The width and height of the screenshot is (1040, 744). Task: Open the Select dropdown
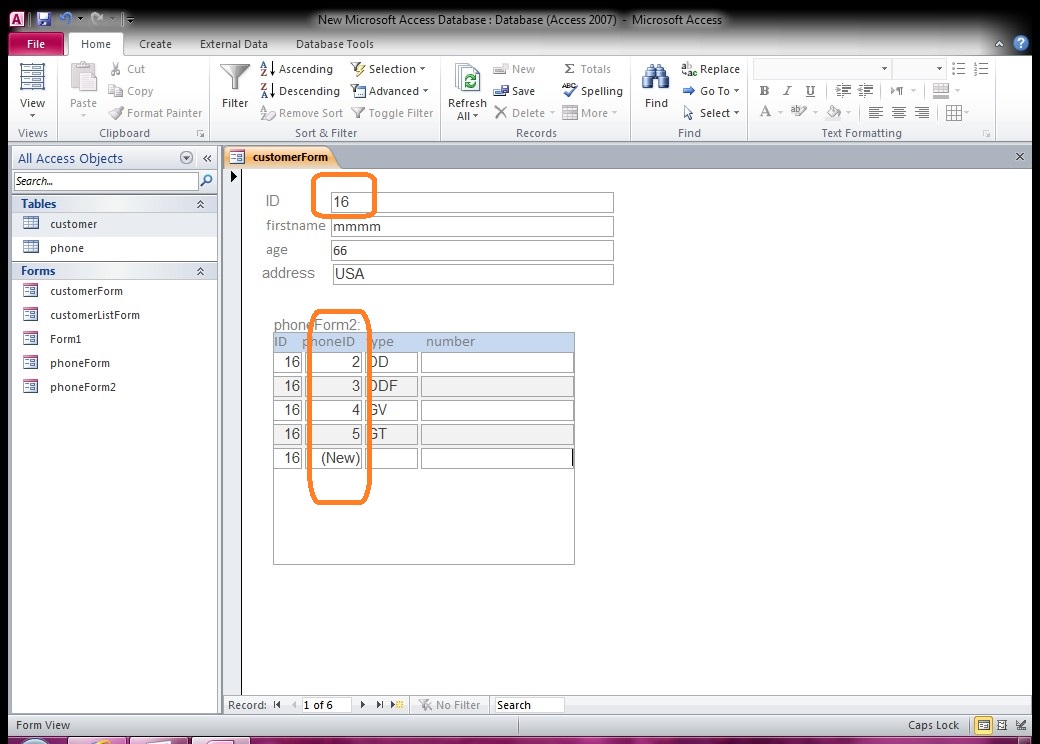(x=710, y=113)
